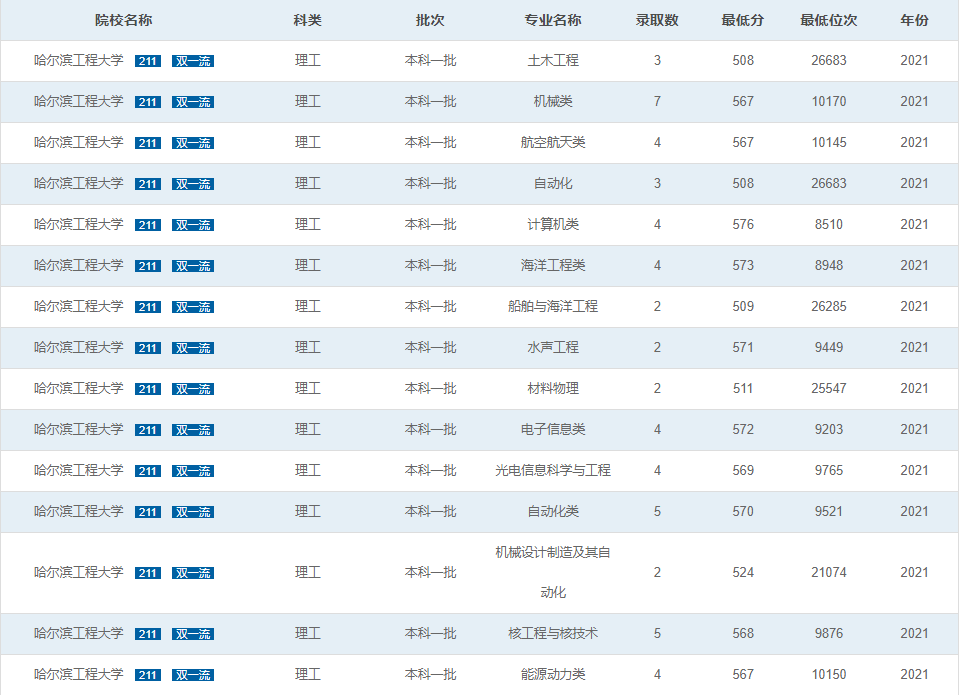The height and width of the screenshot is (695, 961).
Task: Click the 双一流 badge in the 光电信息科学与工程 row
Action: [x=192, y=471]
